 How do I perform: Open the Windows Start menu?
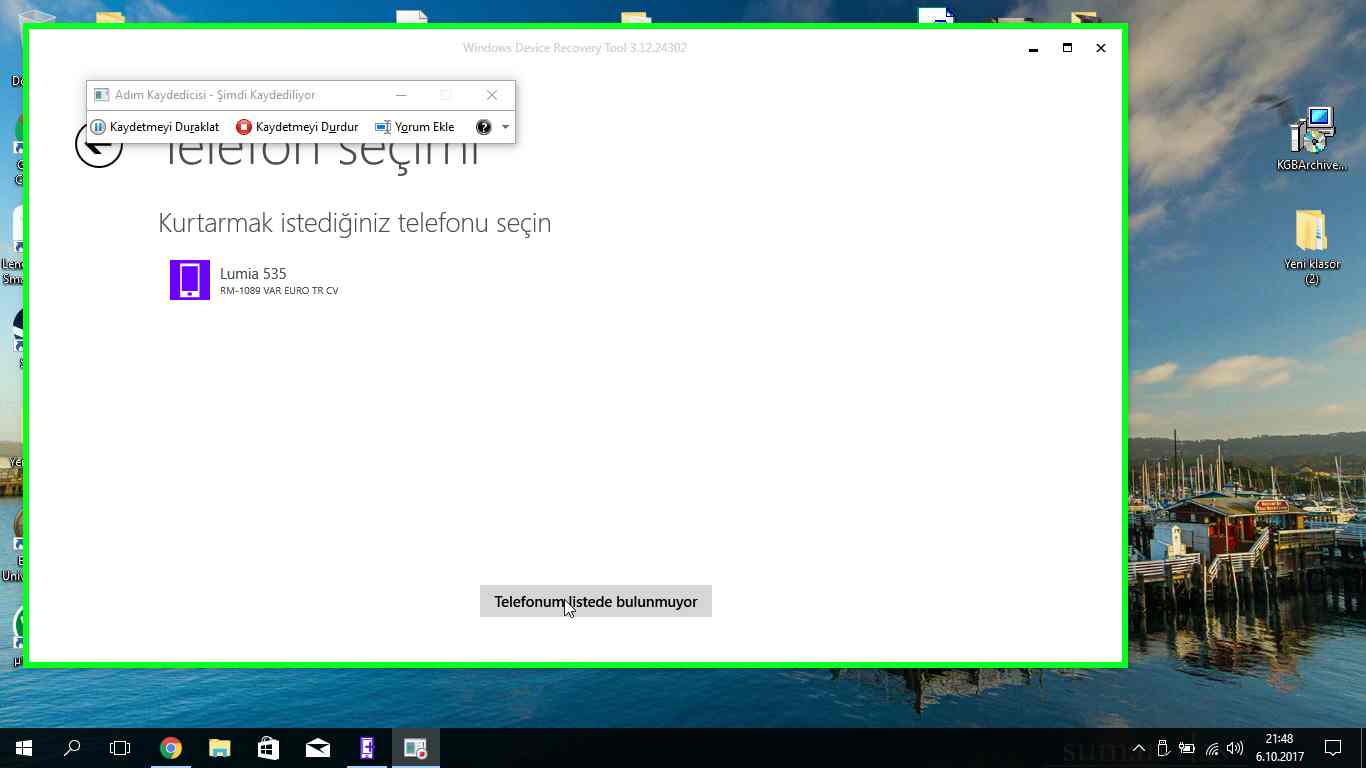[24, 748]
